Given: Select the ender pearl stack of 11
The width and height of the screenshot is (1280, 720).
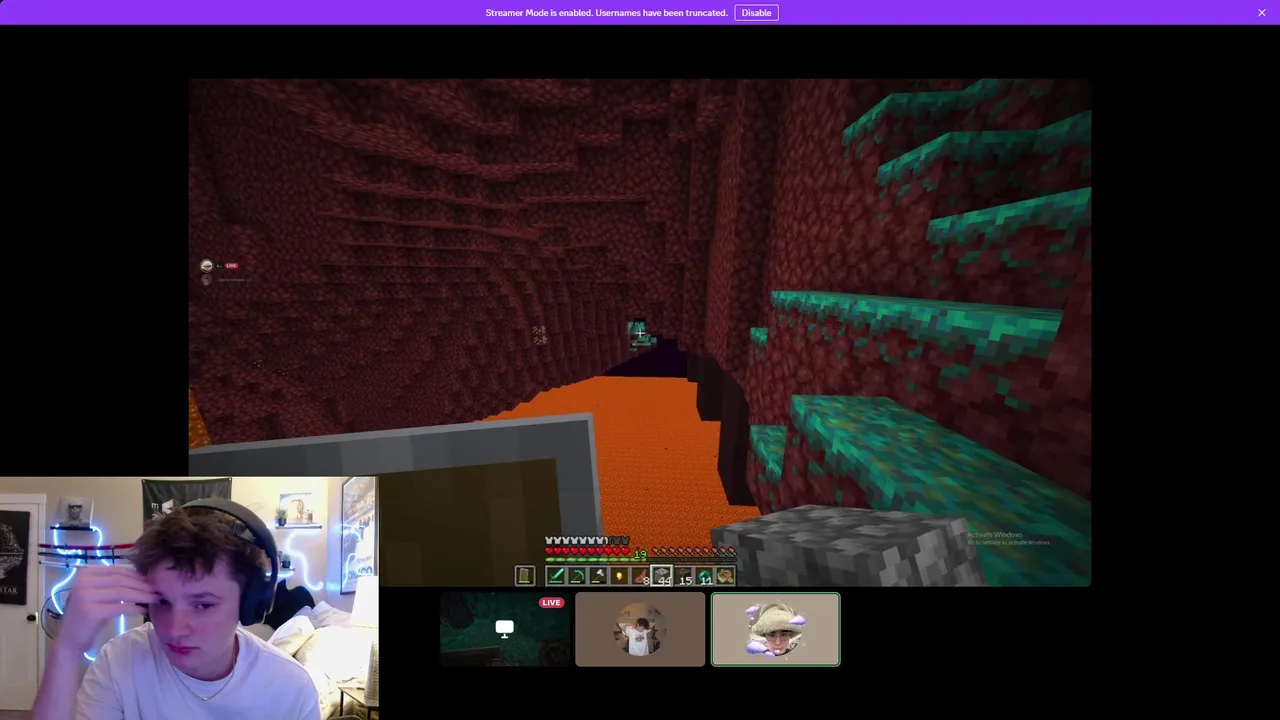Looking at the screenshot, I should tap(704, 575).
